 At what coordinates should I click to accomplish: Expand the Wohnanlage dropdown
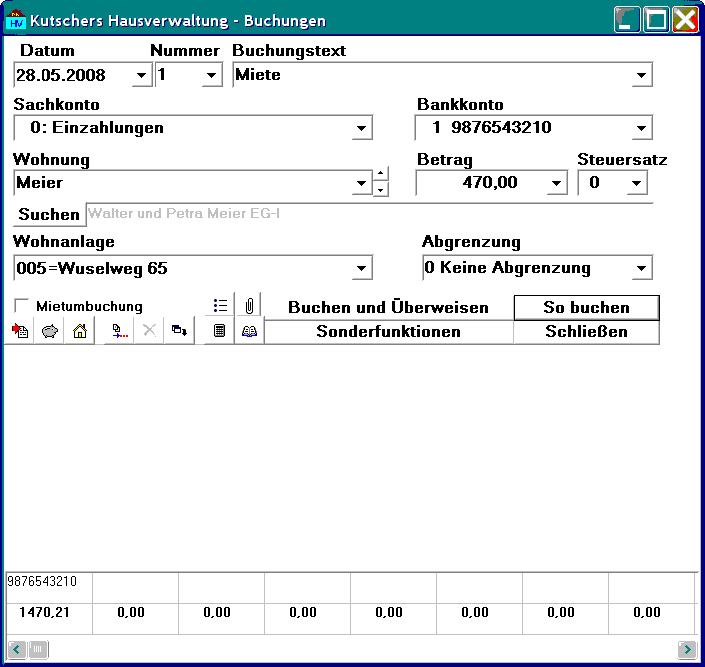pyautogui.click(x=361, y=269)
